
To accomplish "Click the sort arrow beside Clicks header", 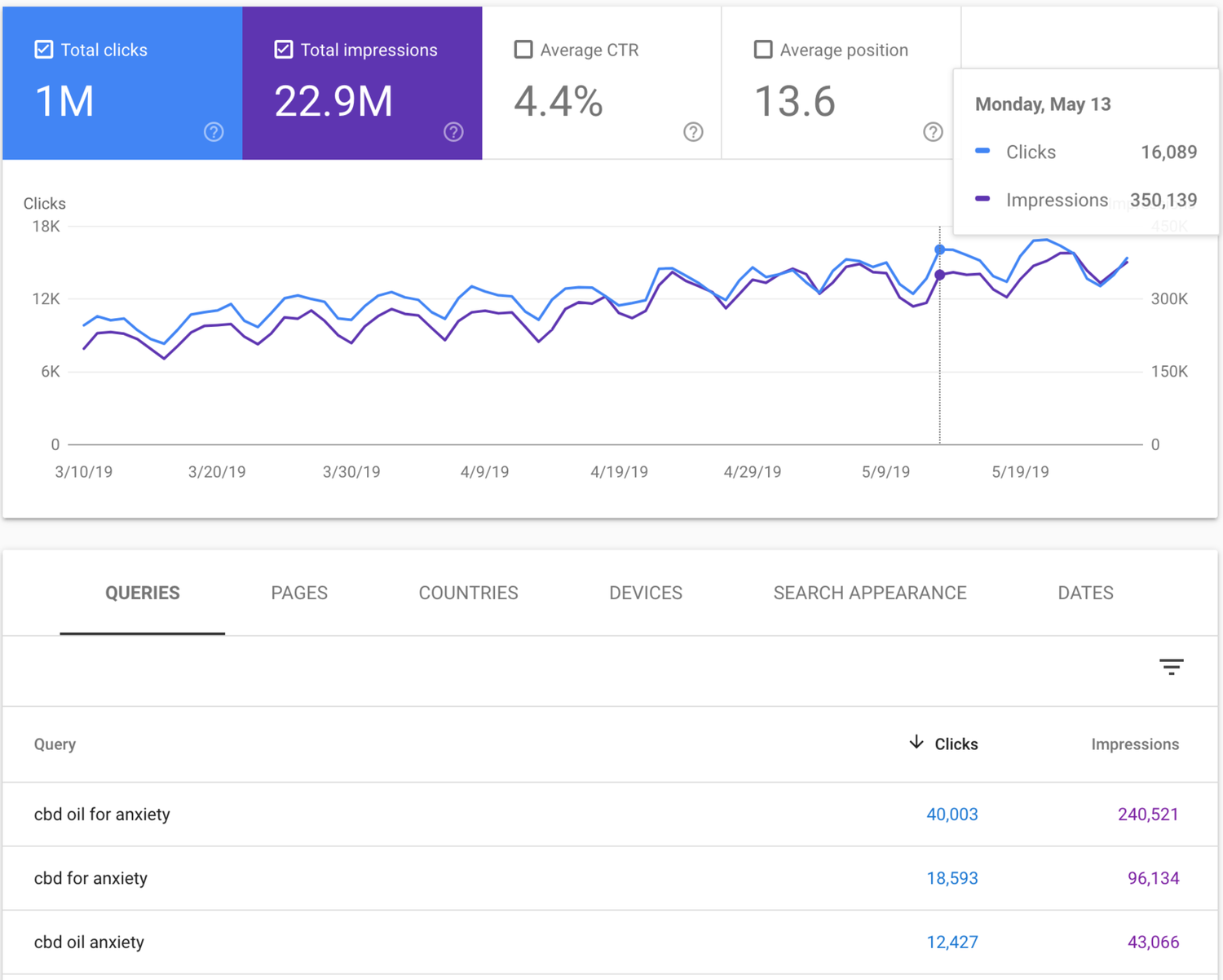I will click(916, 743).
